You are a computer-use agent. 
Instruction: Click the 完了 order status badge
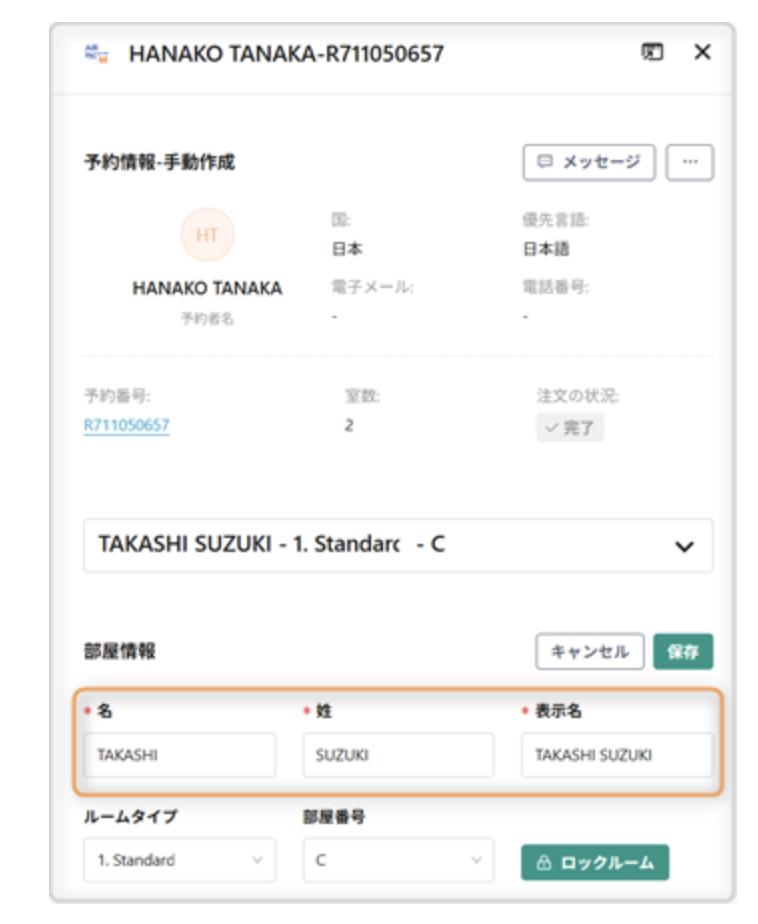pos(569,428)
